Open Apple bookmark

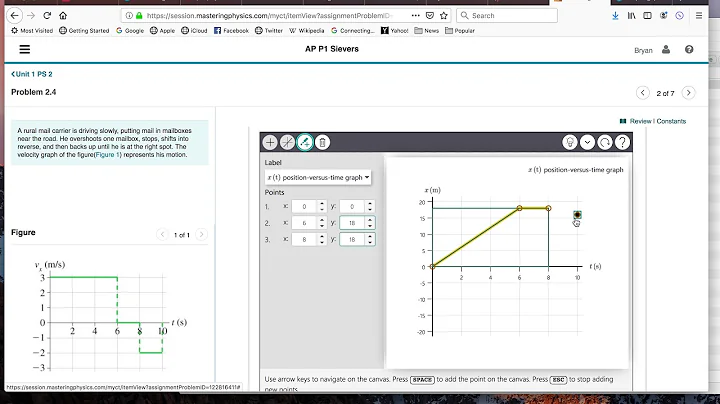point(163,31)
